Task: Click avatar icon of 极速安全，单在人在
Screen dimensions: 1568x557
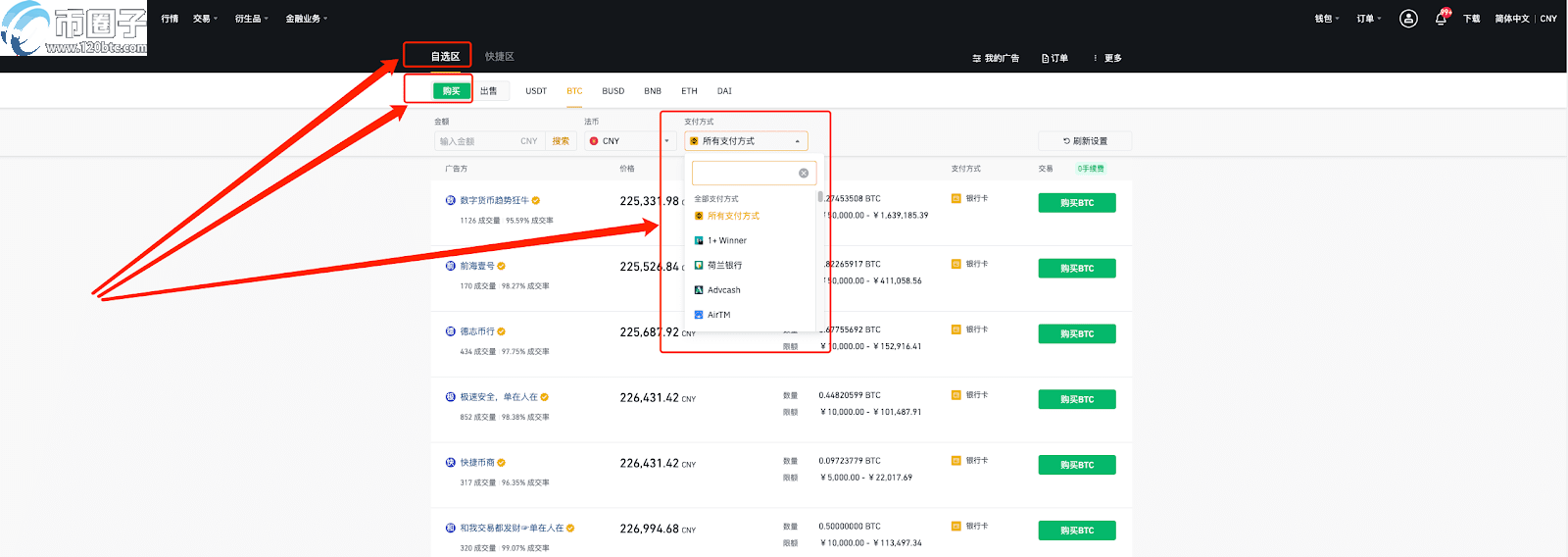Action: [x=451, y=397]
